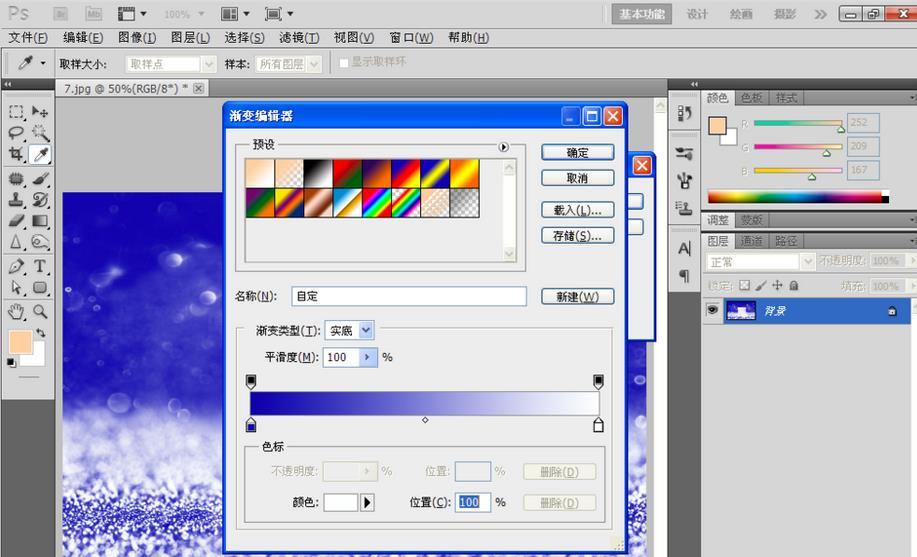
Task: Expand the 平滑度 slider arrow
Action: (368, 357)
